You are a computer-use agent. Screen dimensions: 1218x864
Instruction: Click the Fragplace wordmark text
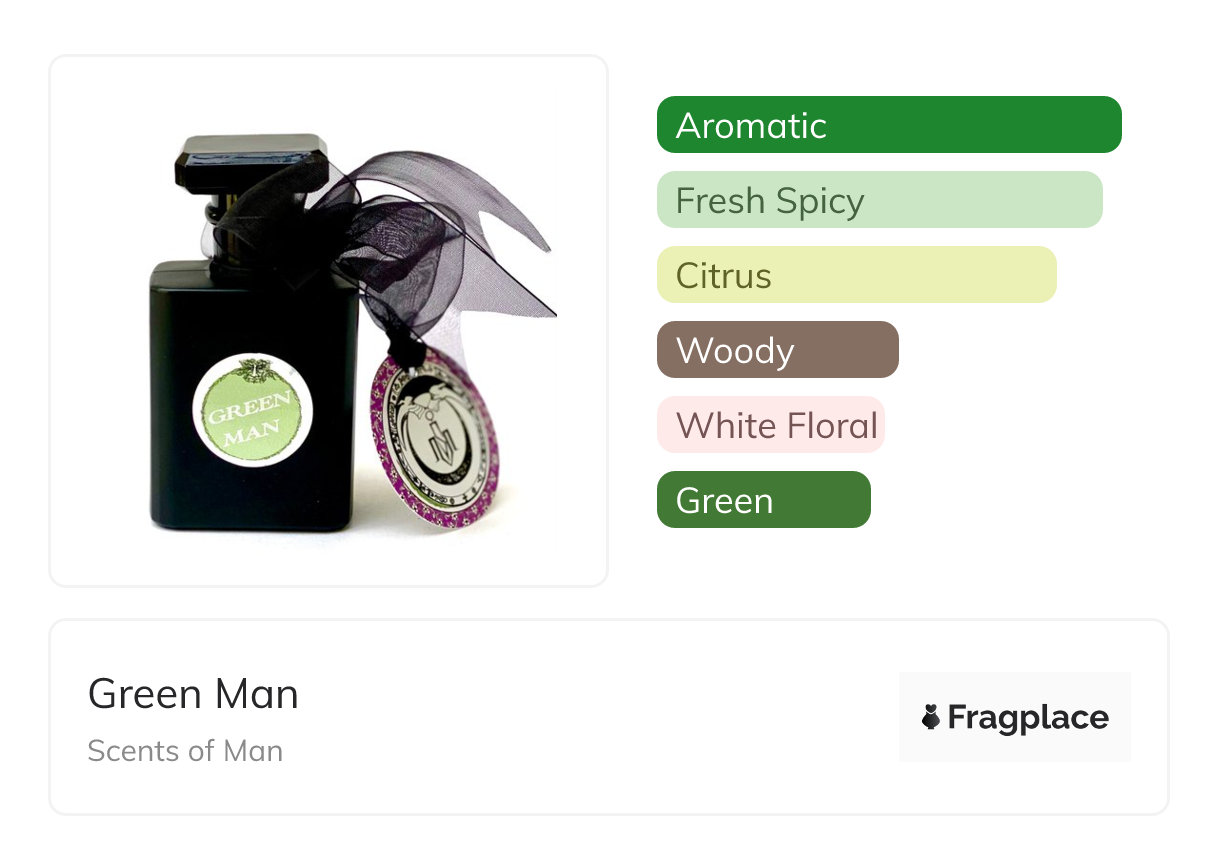[1028, 718]
